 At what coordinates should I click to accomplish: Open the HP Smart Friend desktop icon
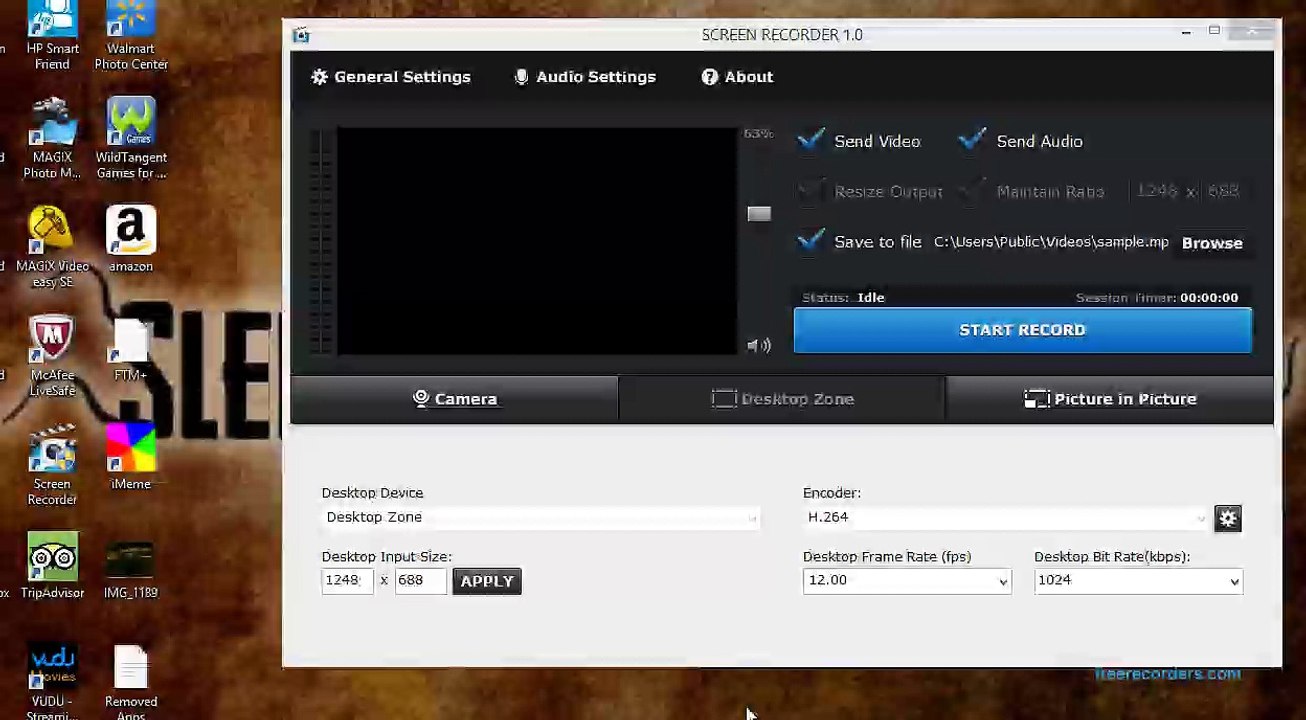[52, 36]
